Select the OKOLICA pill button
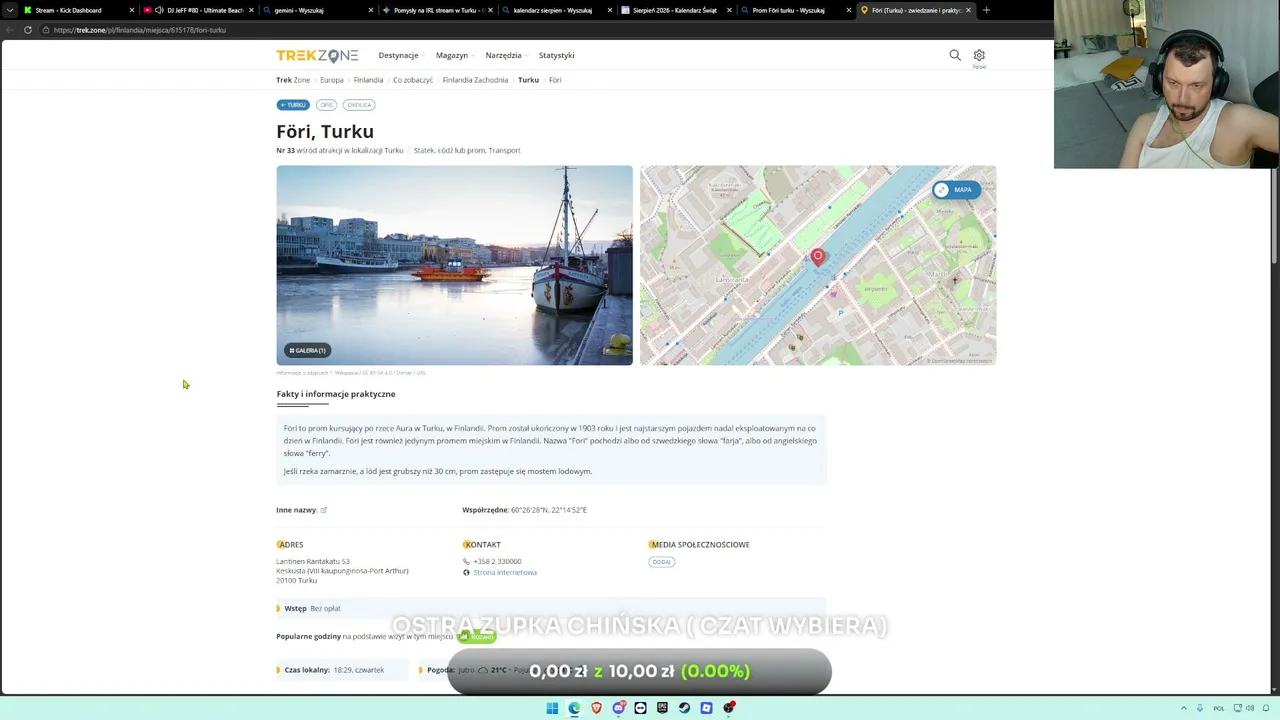Viewport: 1280px width, 720px height. (x=359, y=105)
